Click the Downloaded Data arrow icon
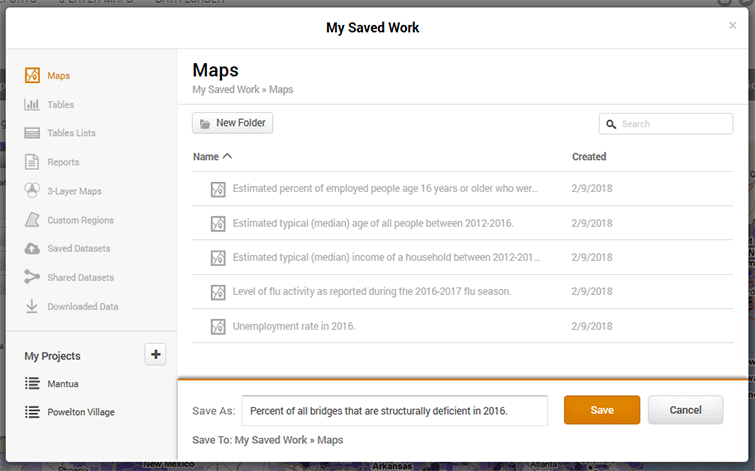The image size is (755, 471). point(32,306)
